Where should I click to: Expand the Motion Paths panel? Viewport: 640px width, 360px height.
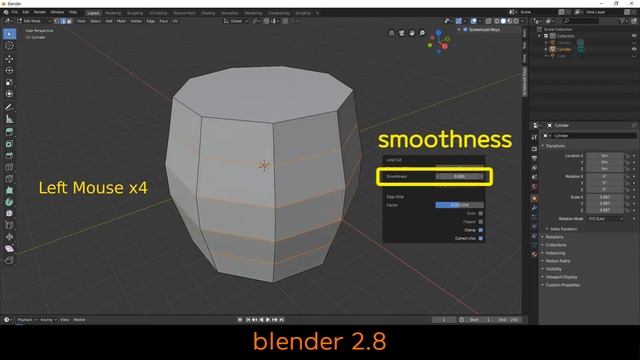click(x=558, y=261)
